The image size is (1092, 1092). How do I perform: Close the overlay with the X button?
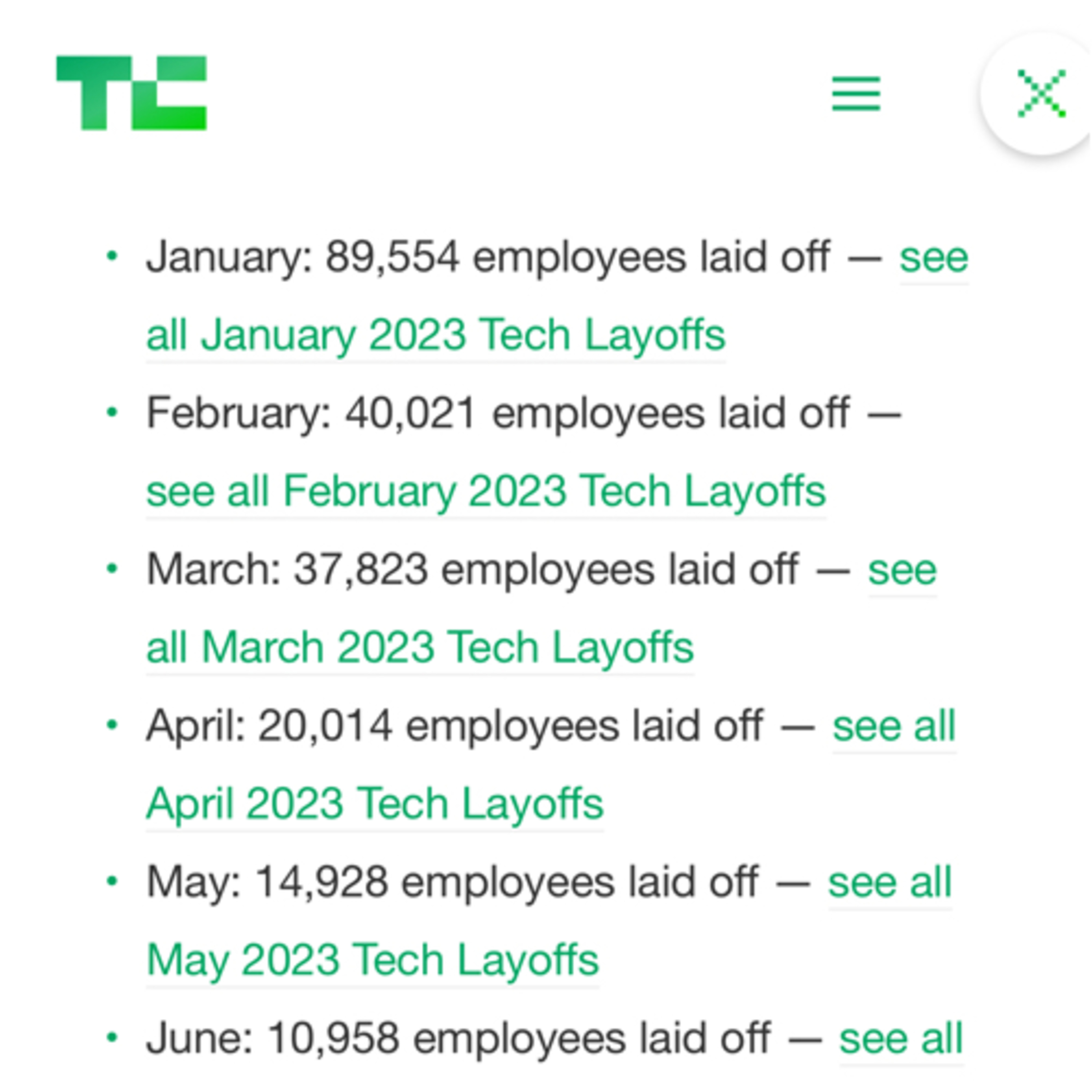tap(1041, 93)
